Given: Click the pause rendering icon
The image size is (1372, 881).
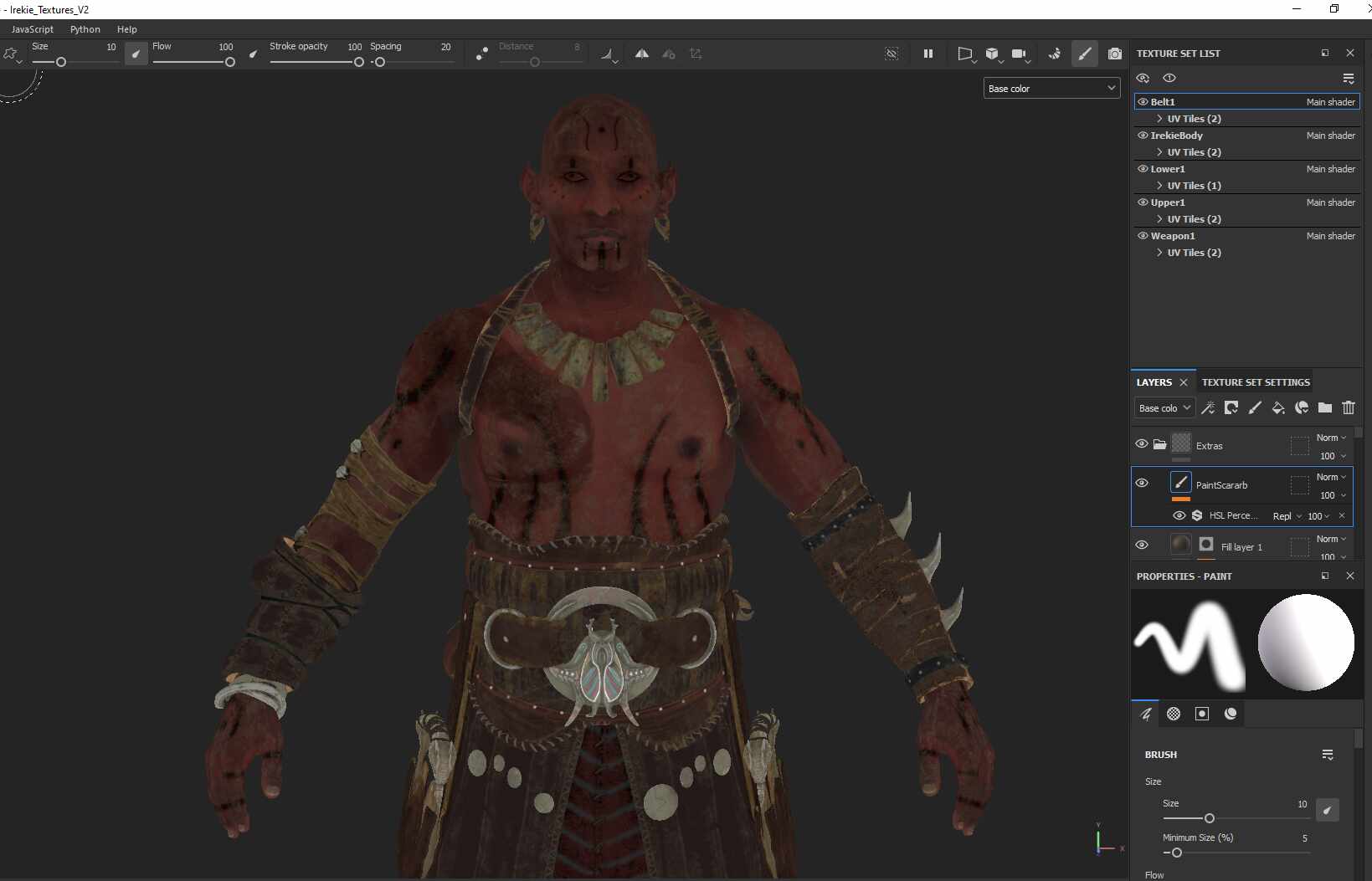Looking at the screenshot, I should point(928,54).
